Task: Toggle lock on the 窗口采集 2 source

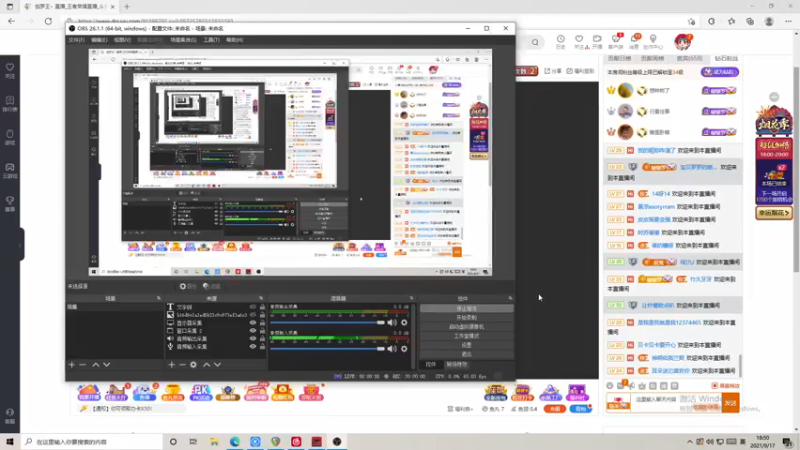Action: pos(262,331)
